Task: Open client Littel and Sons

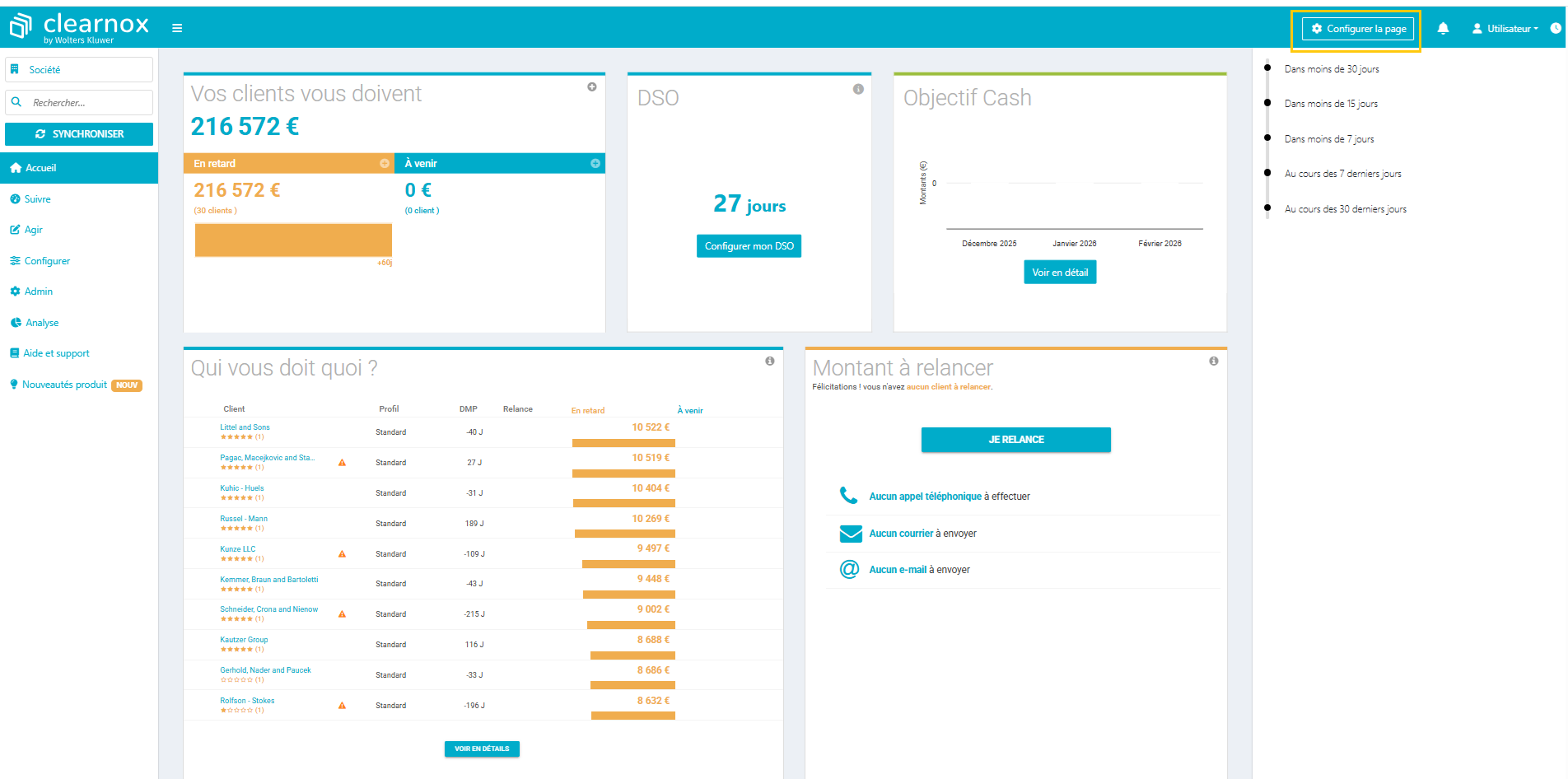Action: coord(245,427)
